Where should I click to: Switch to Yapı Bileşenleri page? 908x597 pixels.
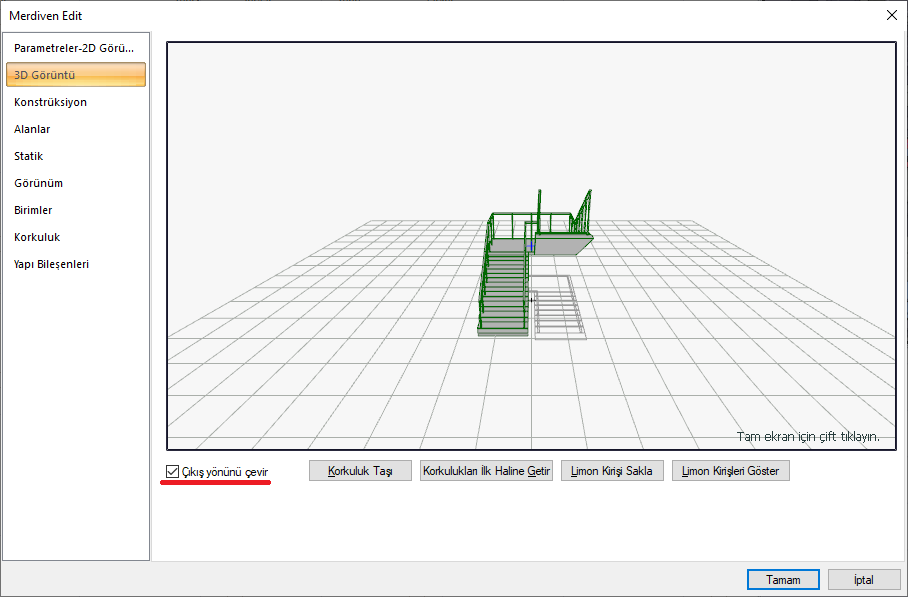(75, 264)
